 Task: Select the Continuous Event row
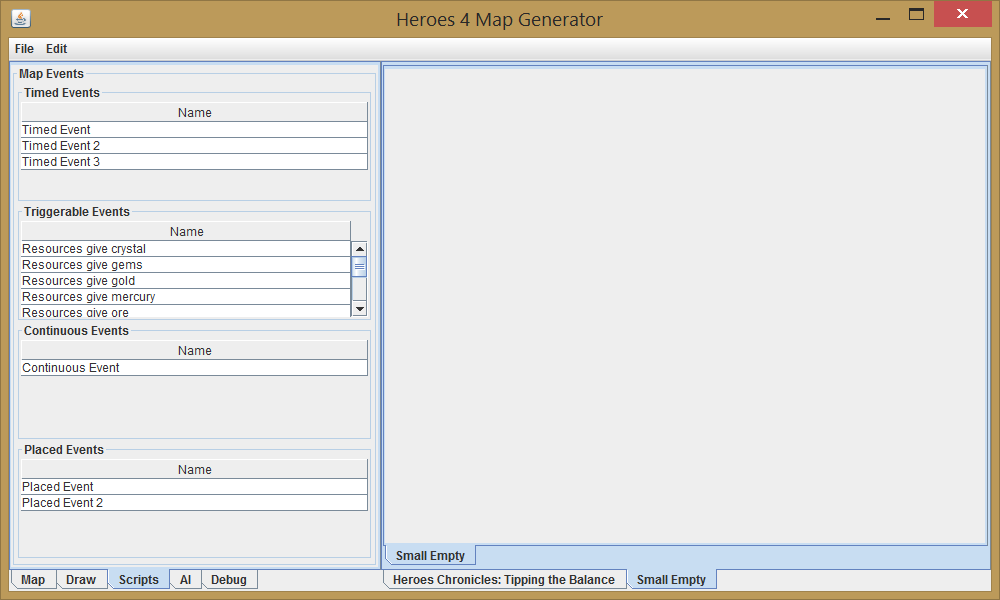pos(195,367)
